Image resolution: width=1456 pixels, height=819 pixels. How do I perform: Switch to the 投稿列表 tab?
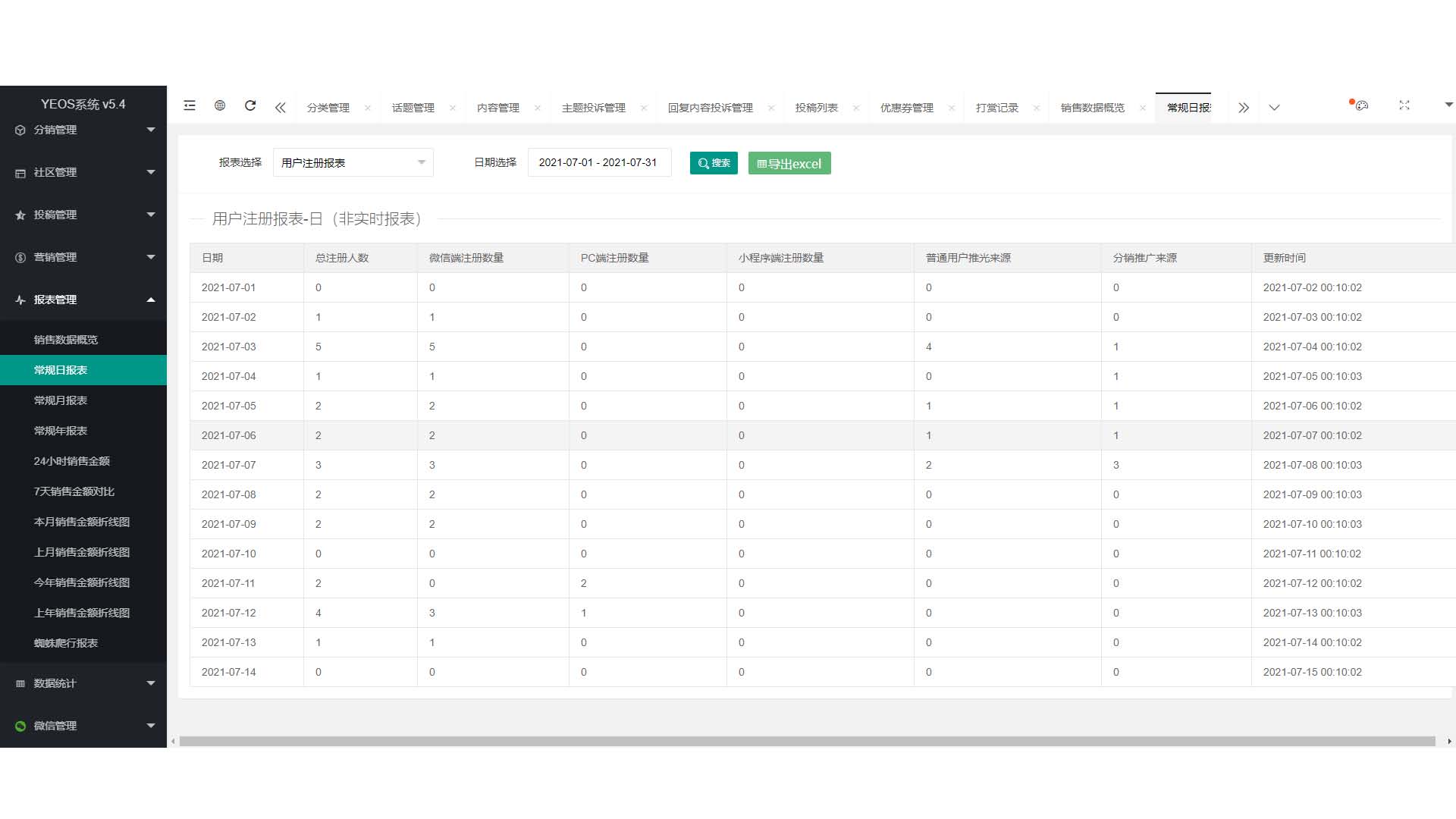point(817,108)
